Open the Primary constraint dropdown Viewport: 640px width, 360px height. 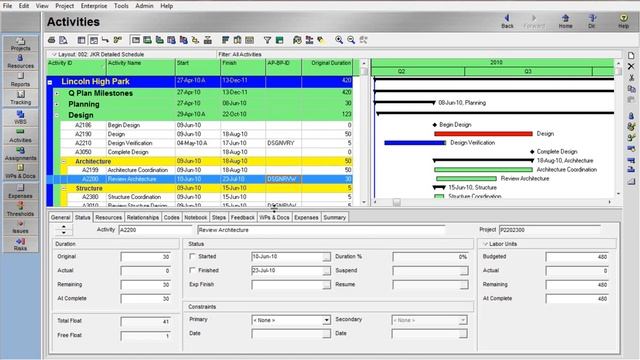pyautogui.click(x=326, y=320)
